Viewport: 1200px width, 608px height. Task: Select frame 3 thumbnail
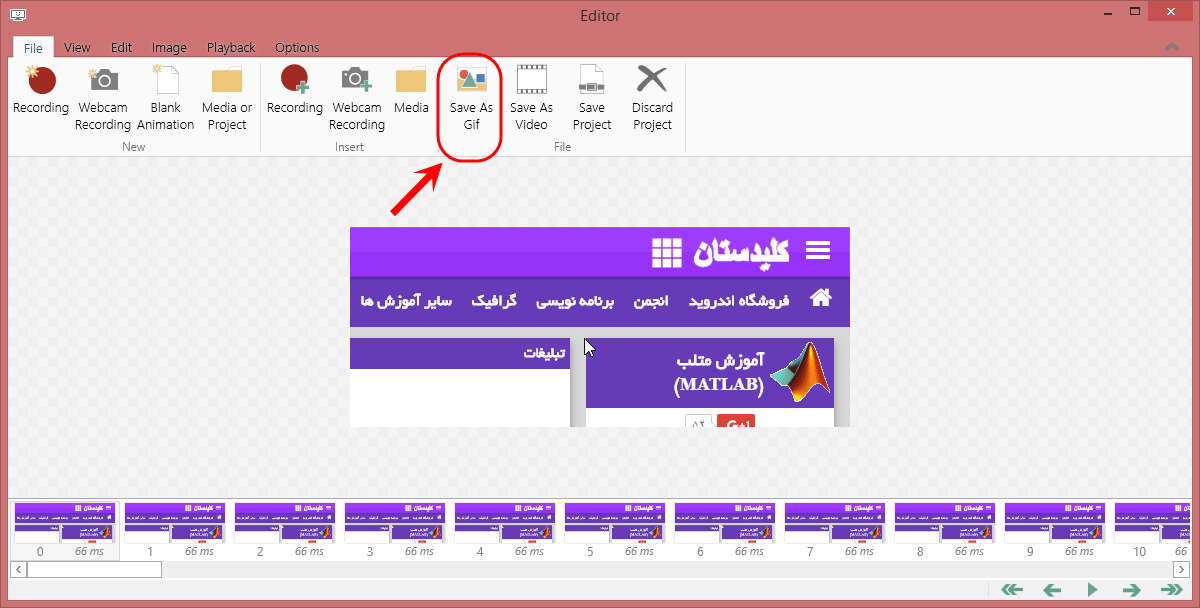pos(396,530)
